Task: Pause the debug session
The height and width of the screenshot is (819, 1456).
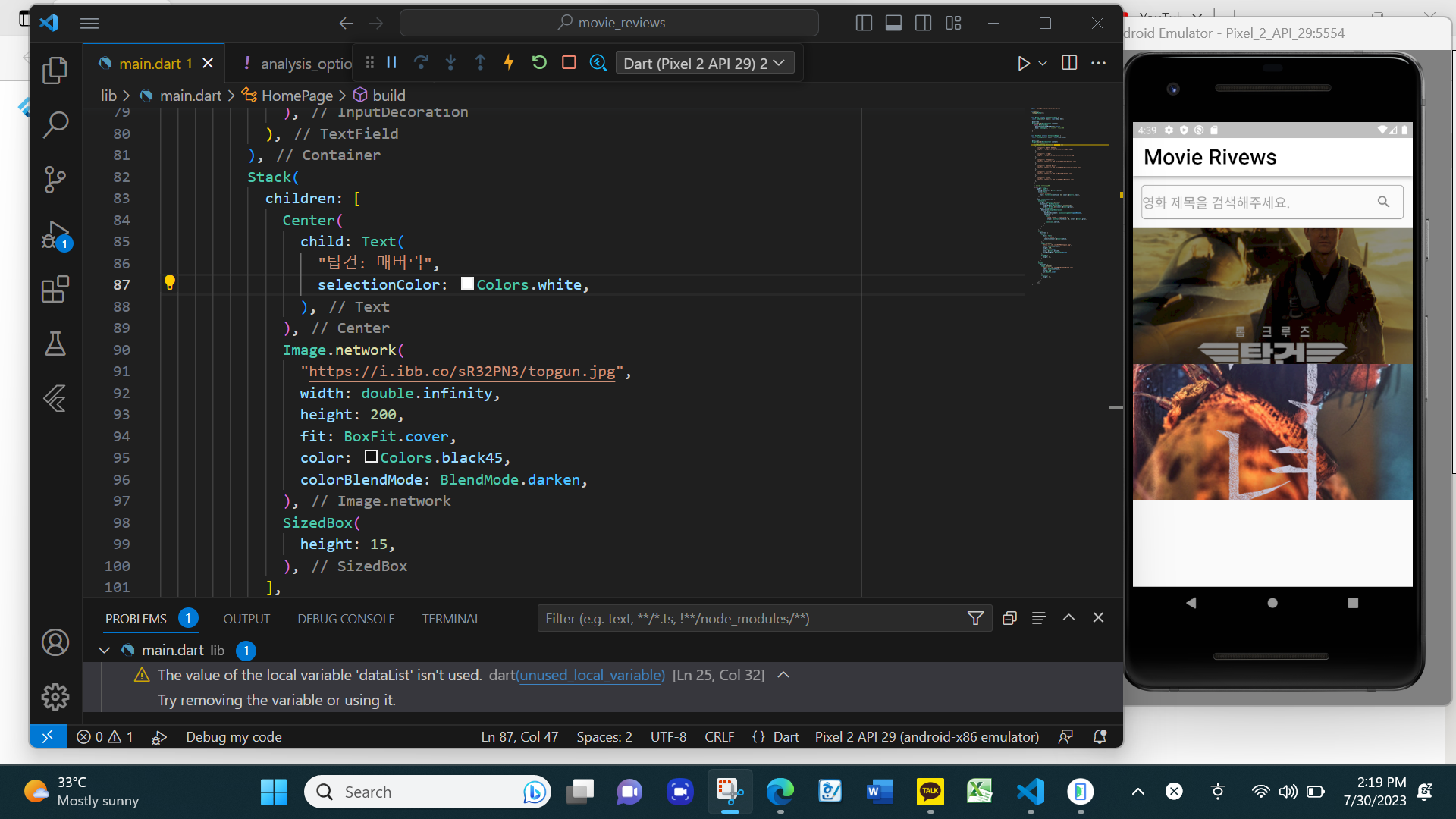Action: [x=391, y=63]
